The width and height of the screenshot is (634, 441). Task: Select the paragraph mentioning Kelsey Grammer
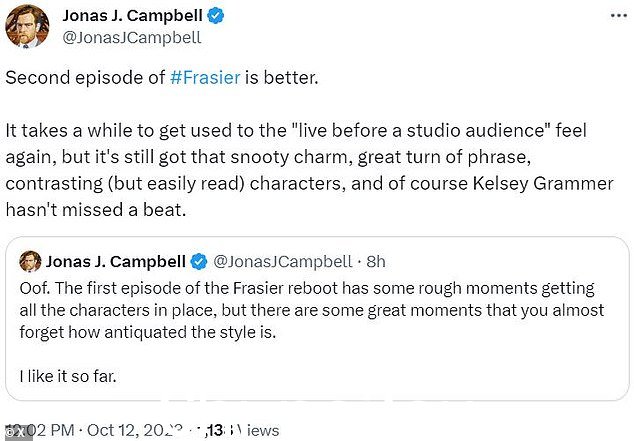click(x=309, y=170)
